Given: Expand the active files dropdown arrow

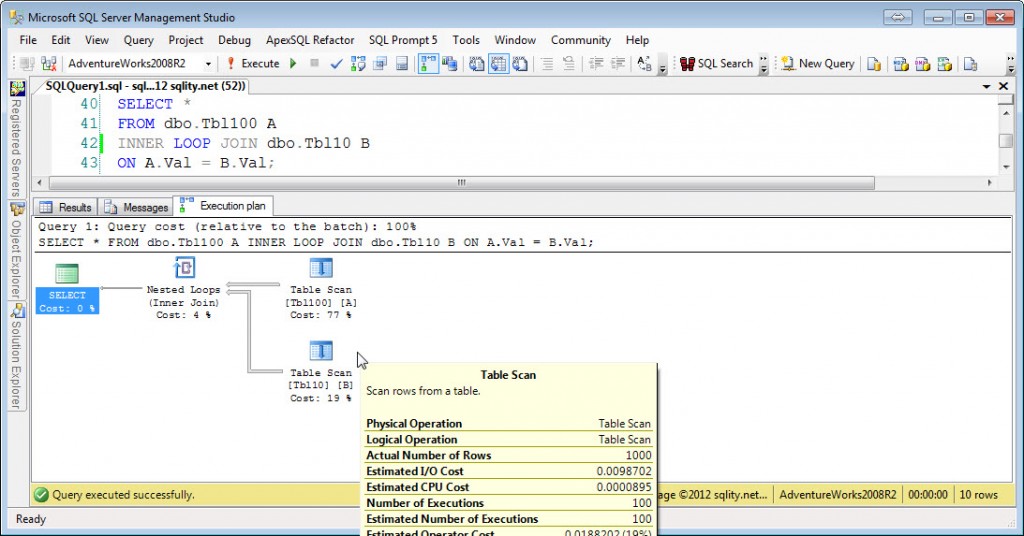Looking at the screenshot, I should [986, 86].
